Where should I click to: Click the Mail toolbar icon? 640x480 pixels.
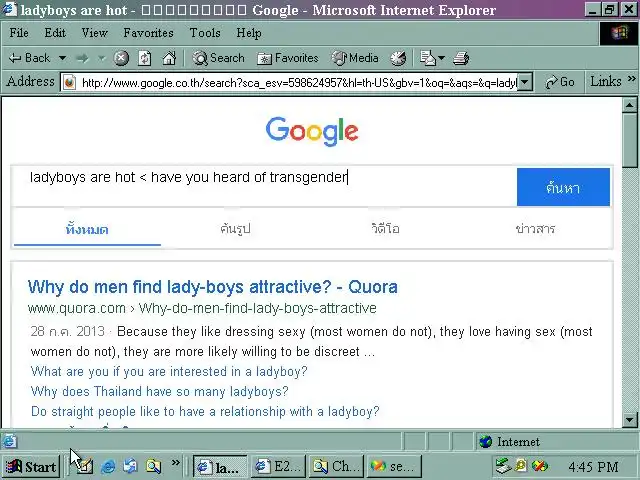click(428, 58)
